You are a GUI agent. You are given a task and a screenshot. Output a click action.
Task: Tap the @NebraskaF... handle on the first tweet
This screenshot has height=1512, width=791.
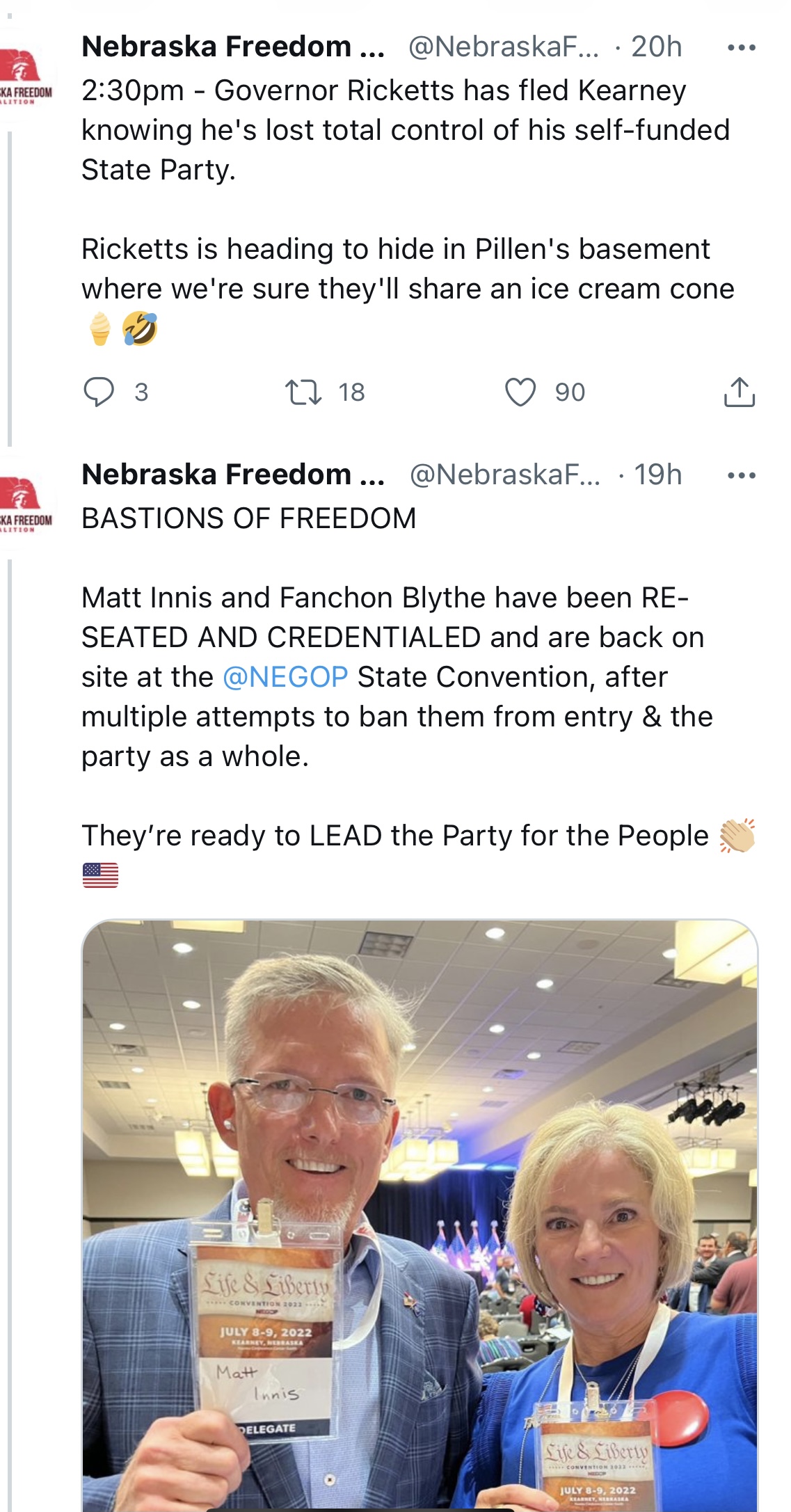tap(503, 47)
